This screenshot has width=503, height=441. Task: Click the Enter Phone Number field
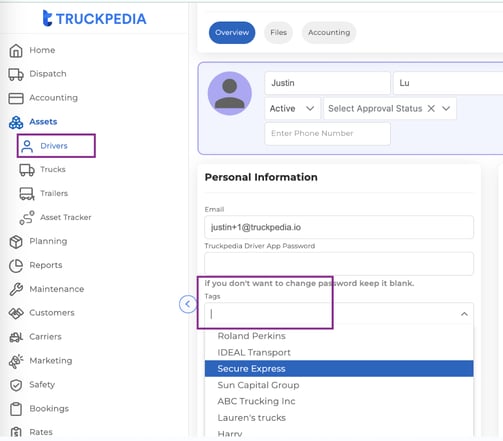[x=327, y=133]
